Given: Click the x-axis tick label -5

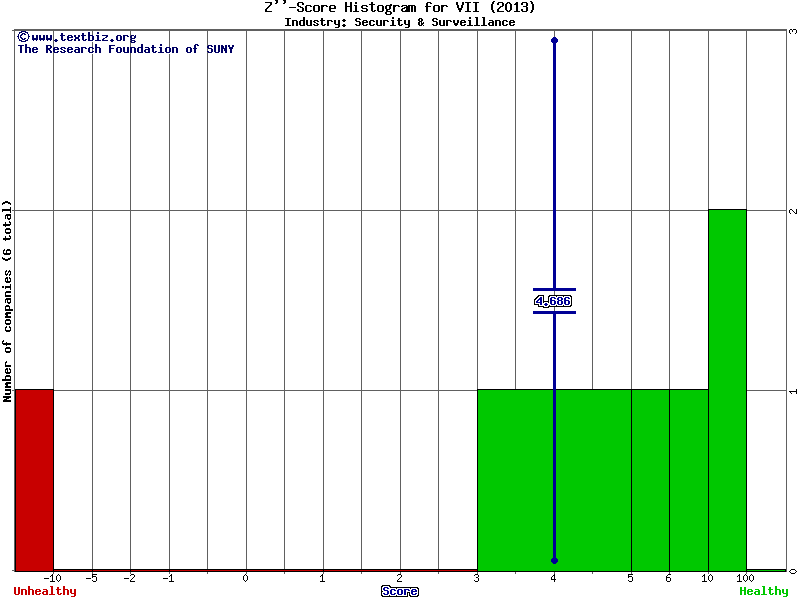Looking at the screenshot, I should point(91,578).
